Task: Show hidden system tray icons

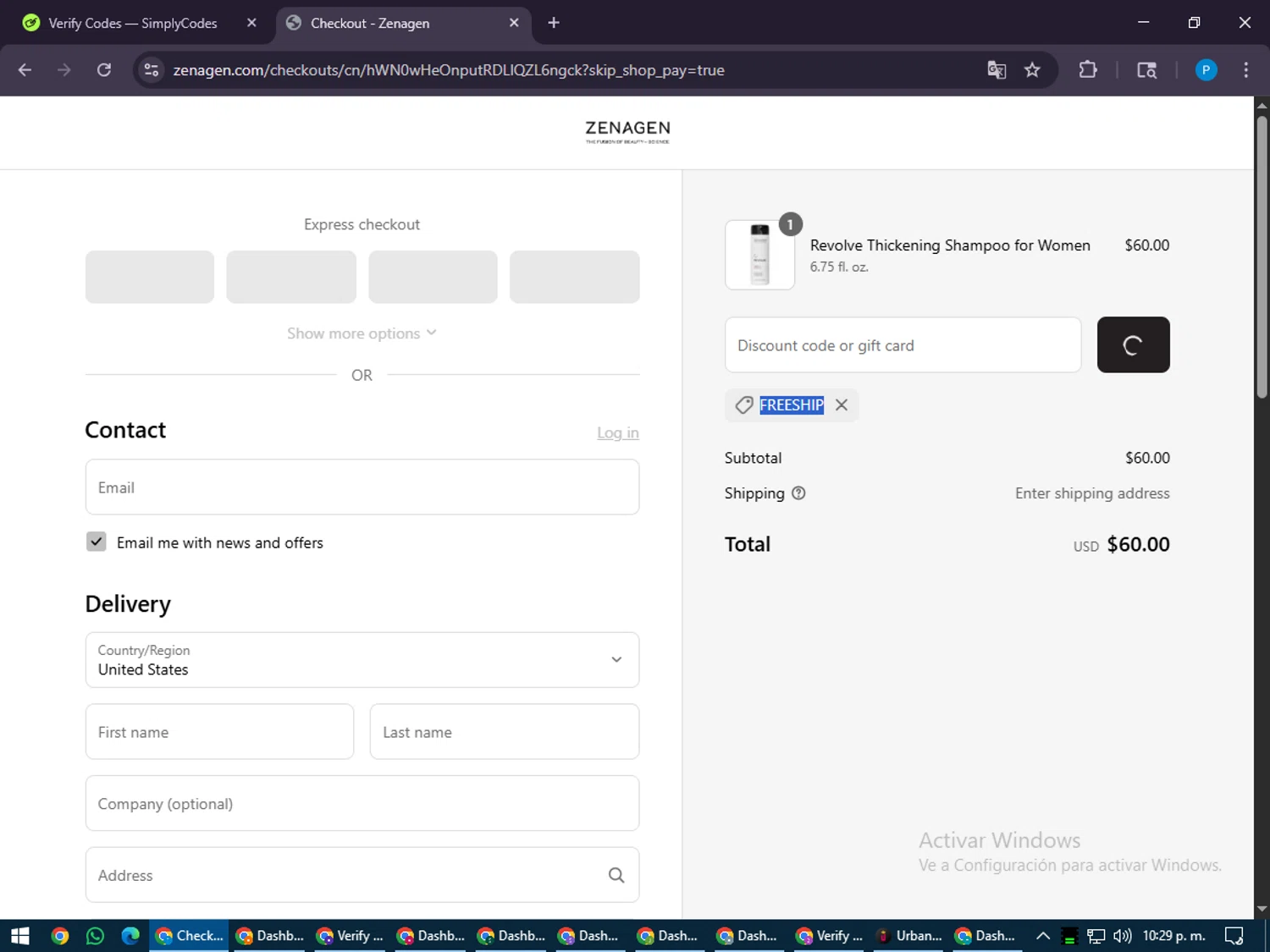Action: pyautogui.click(x=1043, y=936)
